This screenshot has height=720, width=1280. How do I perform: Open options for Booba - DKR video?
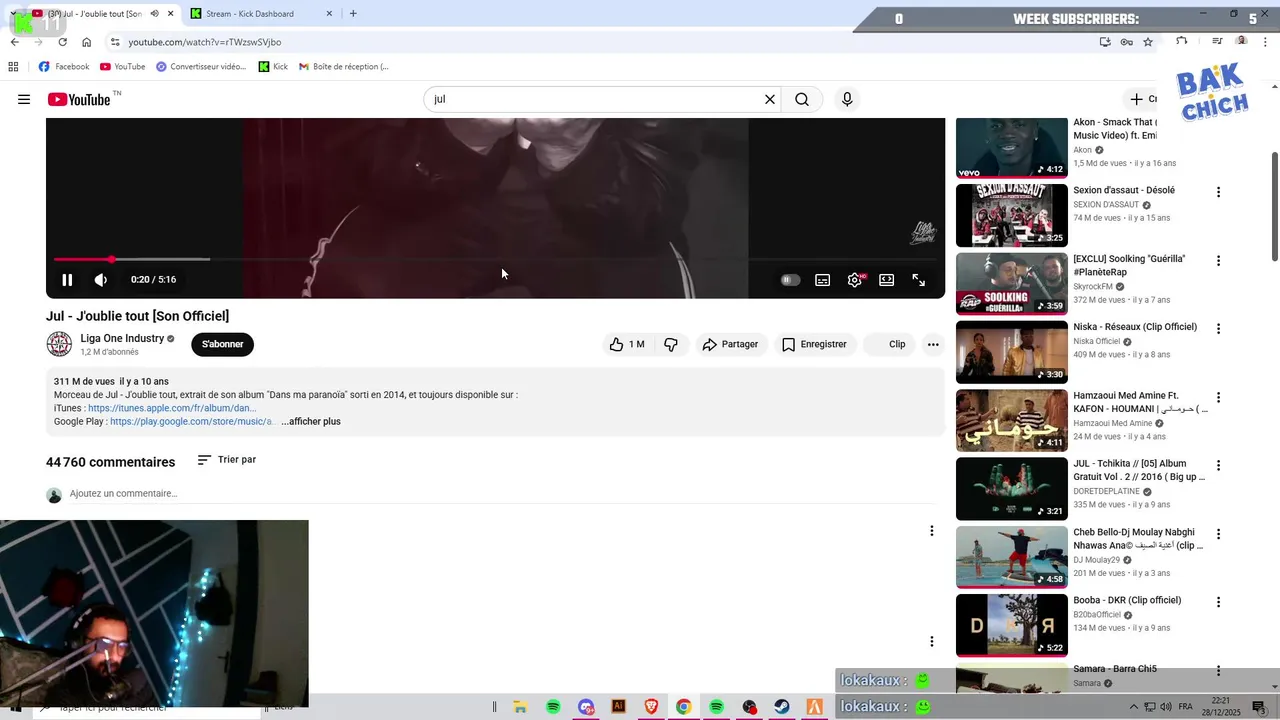tap(1218, 602)
